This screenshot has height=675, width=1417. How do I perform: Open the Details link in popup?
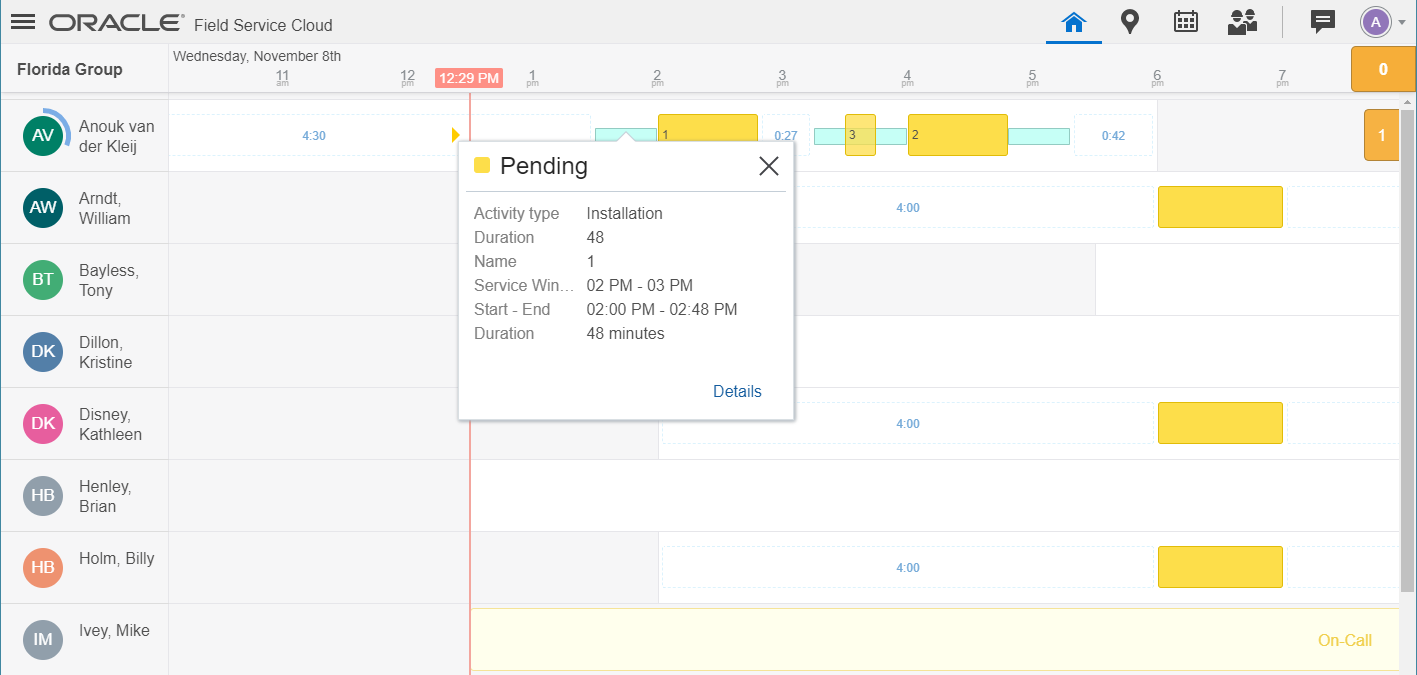(x=737, y=392)
